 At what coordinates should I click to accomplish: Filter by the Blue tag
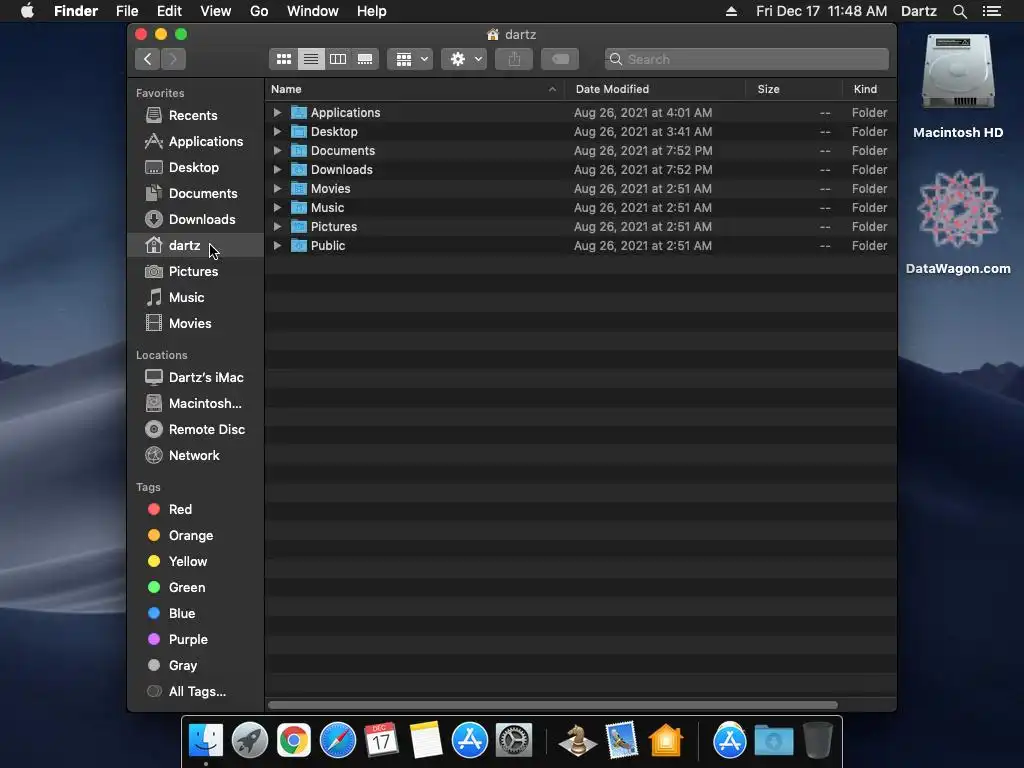[x=195, y=614]
